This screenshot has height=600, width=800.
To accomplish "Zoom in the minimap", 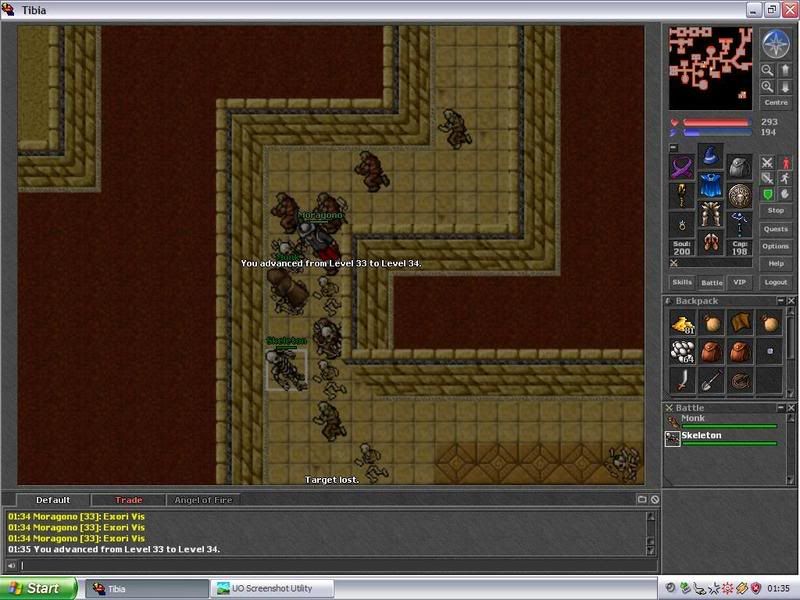I will [767, 87].
